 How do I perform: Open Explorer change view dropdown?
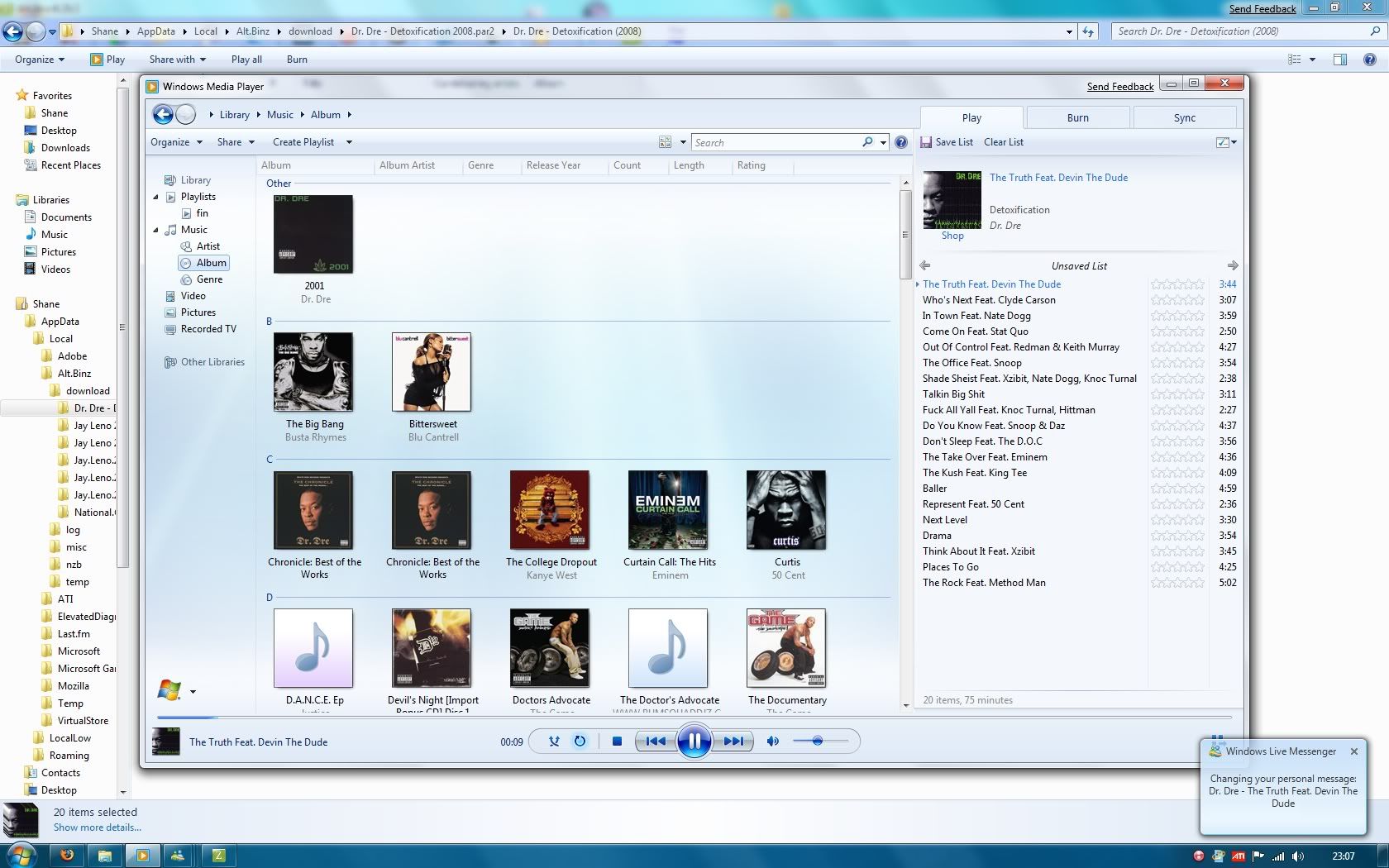1312,60
